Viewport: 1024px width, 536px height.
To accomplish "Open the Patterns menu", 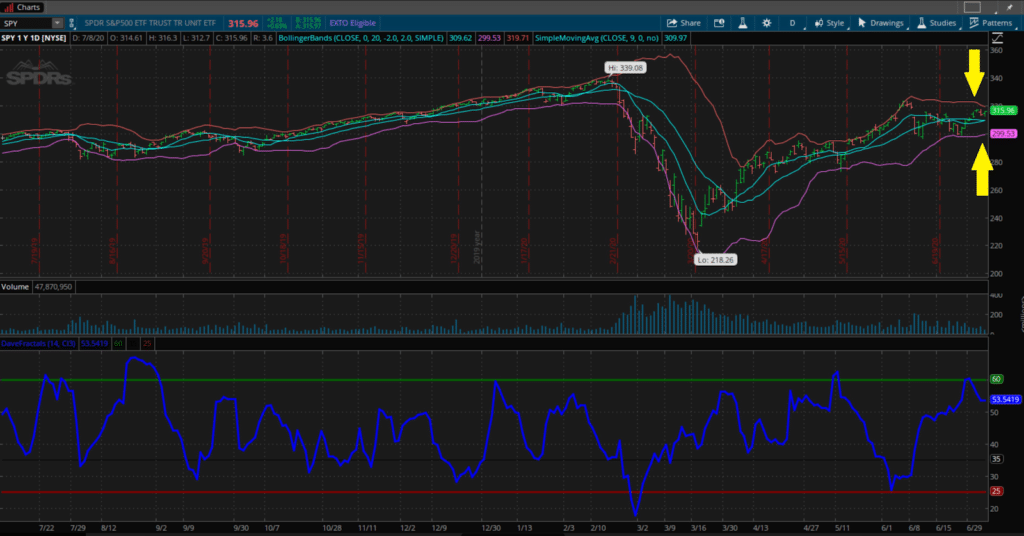I will click(x=991, y=23).
